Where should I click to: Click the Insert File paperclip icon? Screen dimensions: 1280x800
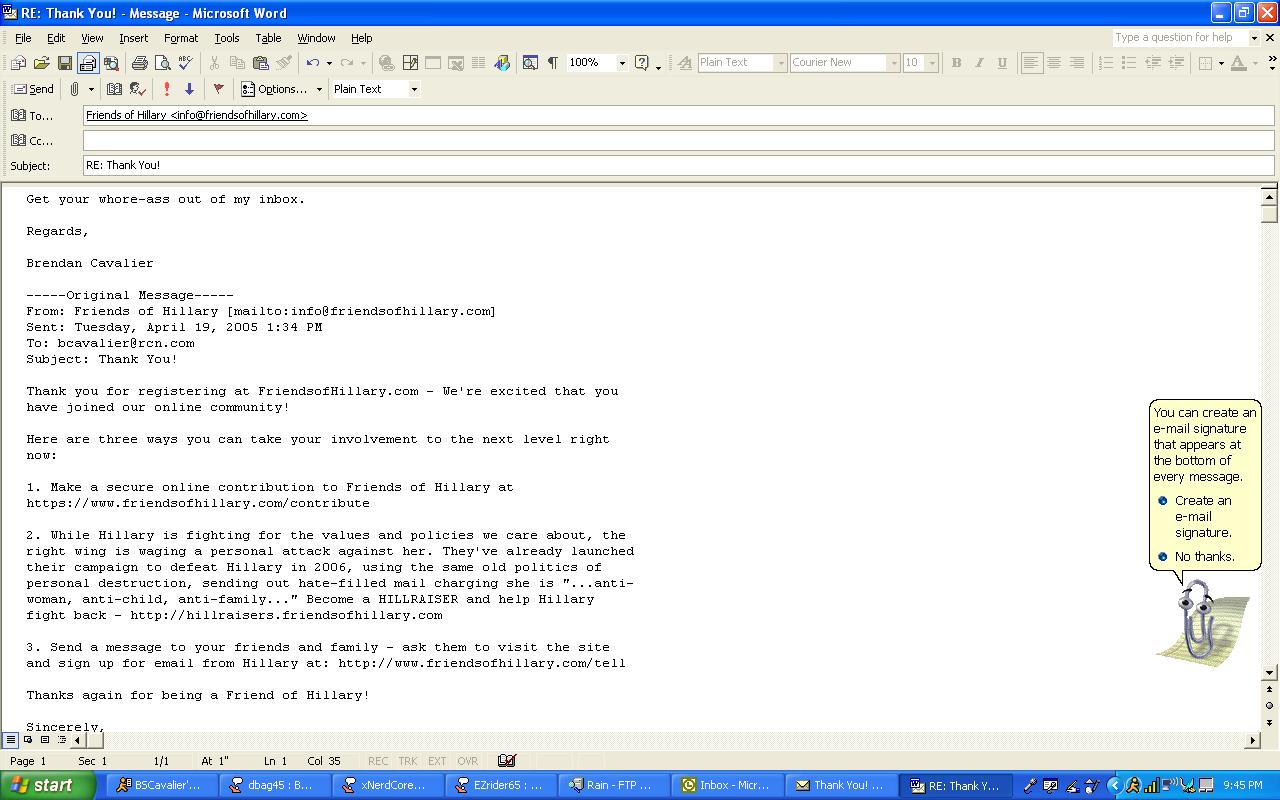pos(75,89)
